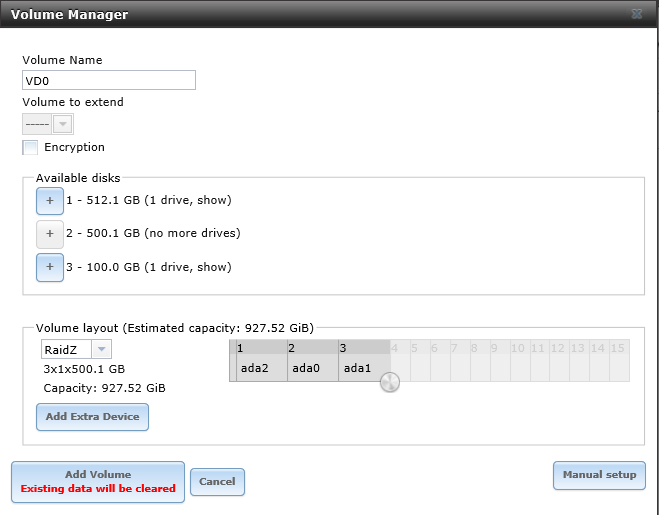The width and height of the screenshot is (659, 515).
Task: Select the ada0 disk cell
Action: coord(313,368)
